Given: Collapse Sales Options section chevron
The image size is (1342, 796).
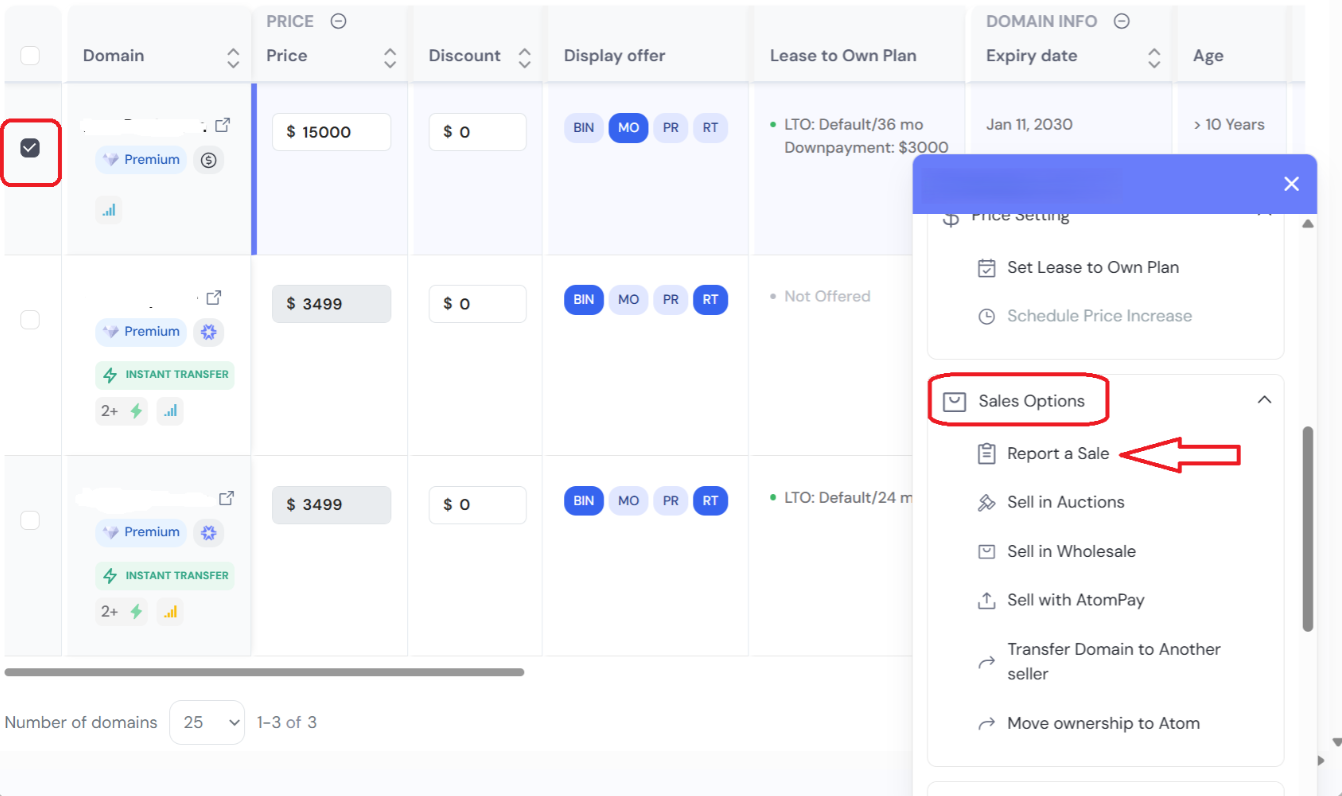Looking at the screenshot, I should pos(1264,400).
